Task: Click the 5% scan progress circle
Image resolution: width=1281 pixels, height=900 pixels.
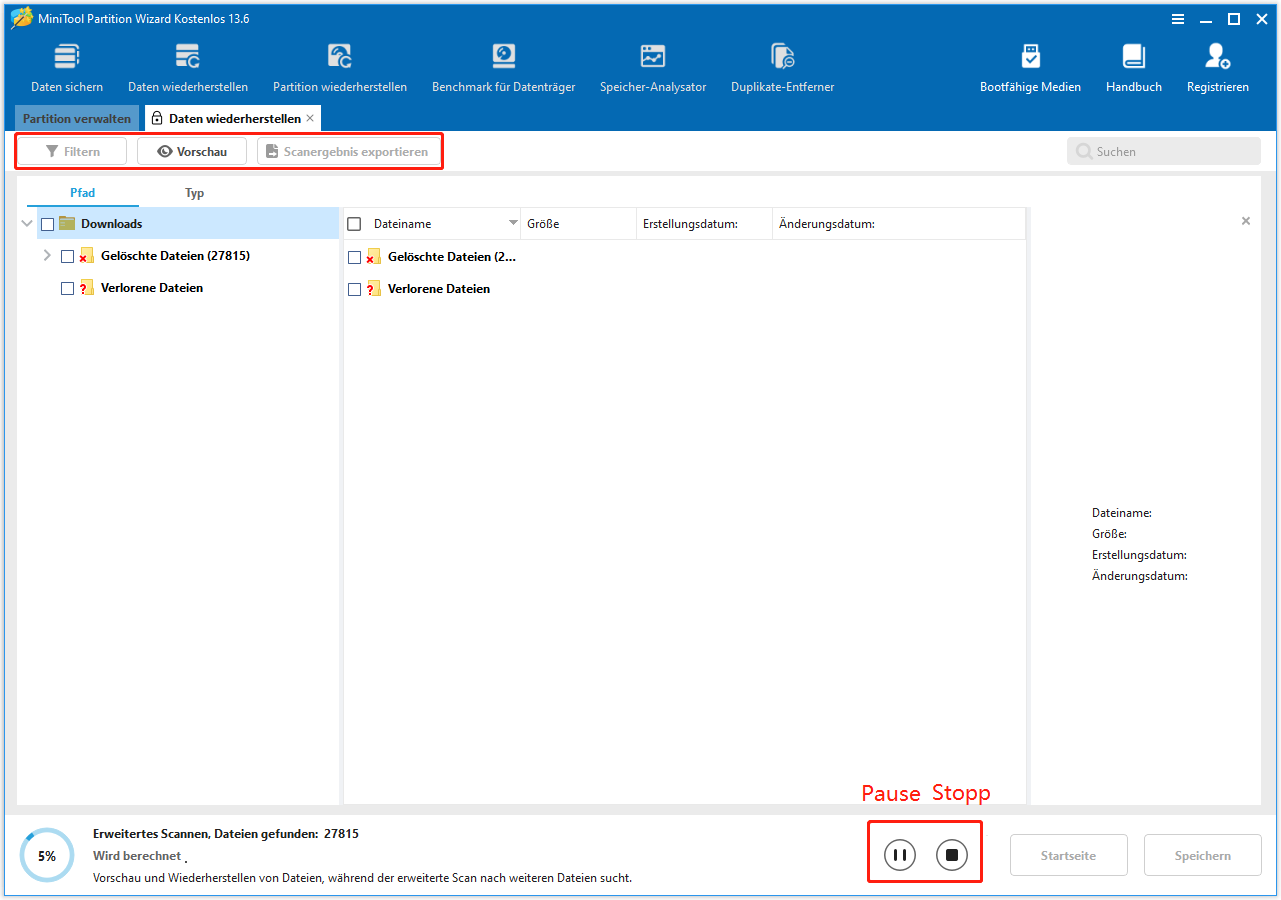Action: [x=47, y=856]
